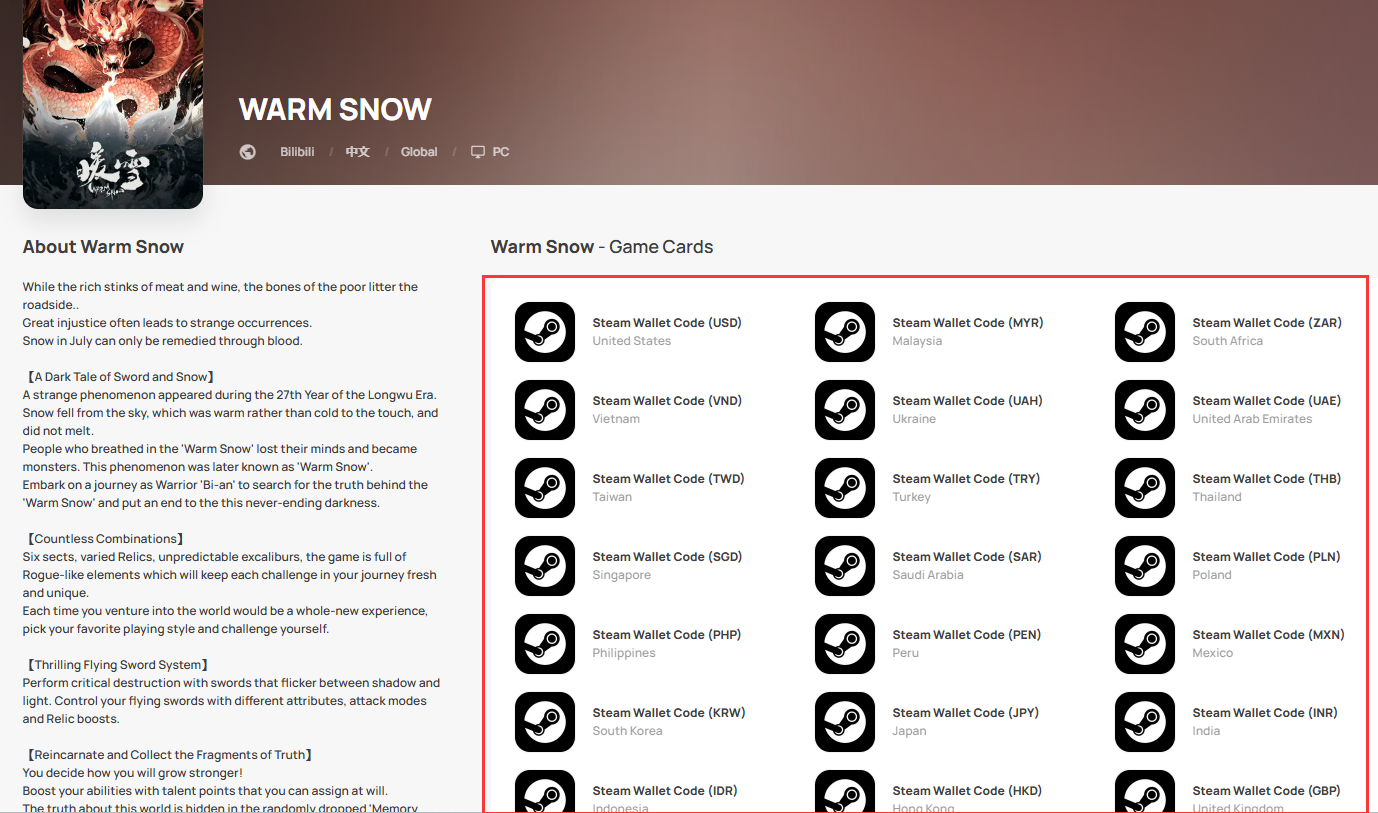Click the globe icon beside Bilibili
This screenshot has height=813, width=1378.
[x=248, y=152]
